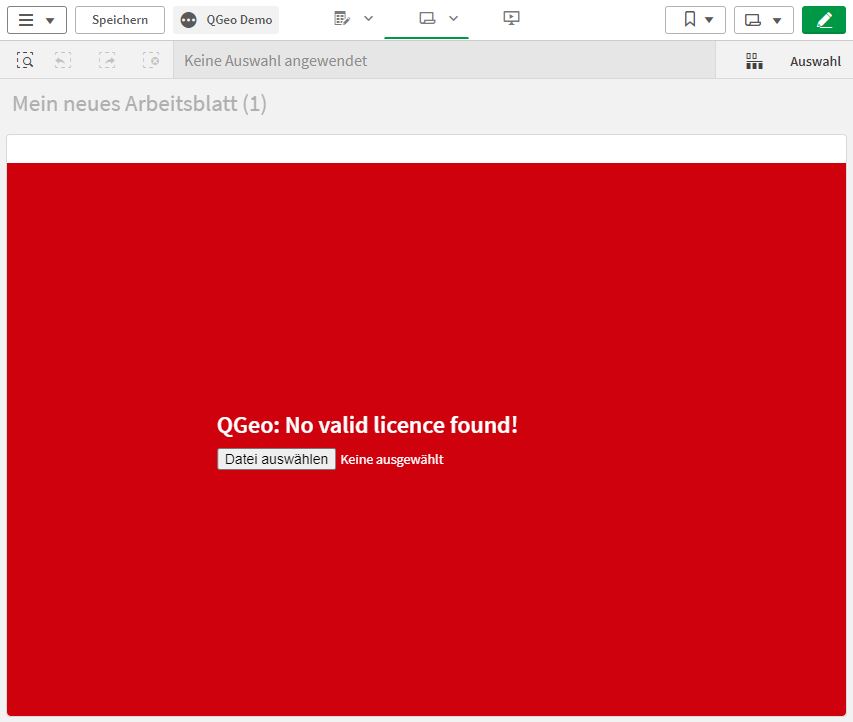Click the Keine Auswahl angewendet selection bar
Screen dimensions: 853x722
444,61
